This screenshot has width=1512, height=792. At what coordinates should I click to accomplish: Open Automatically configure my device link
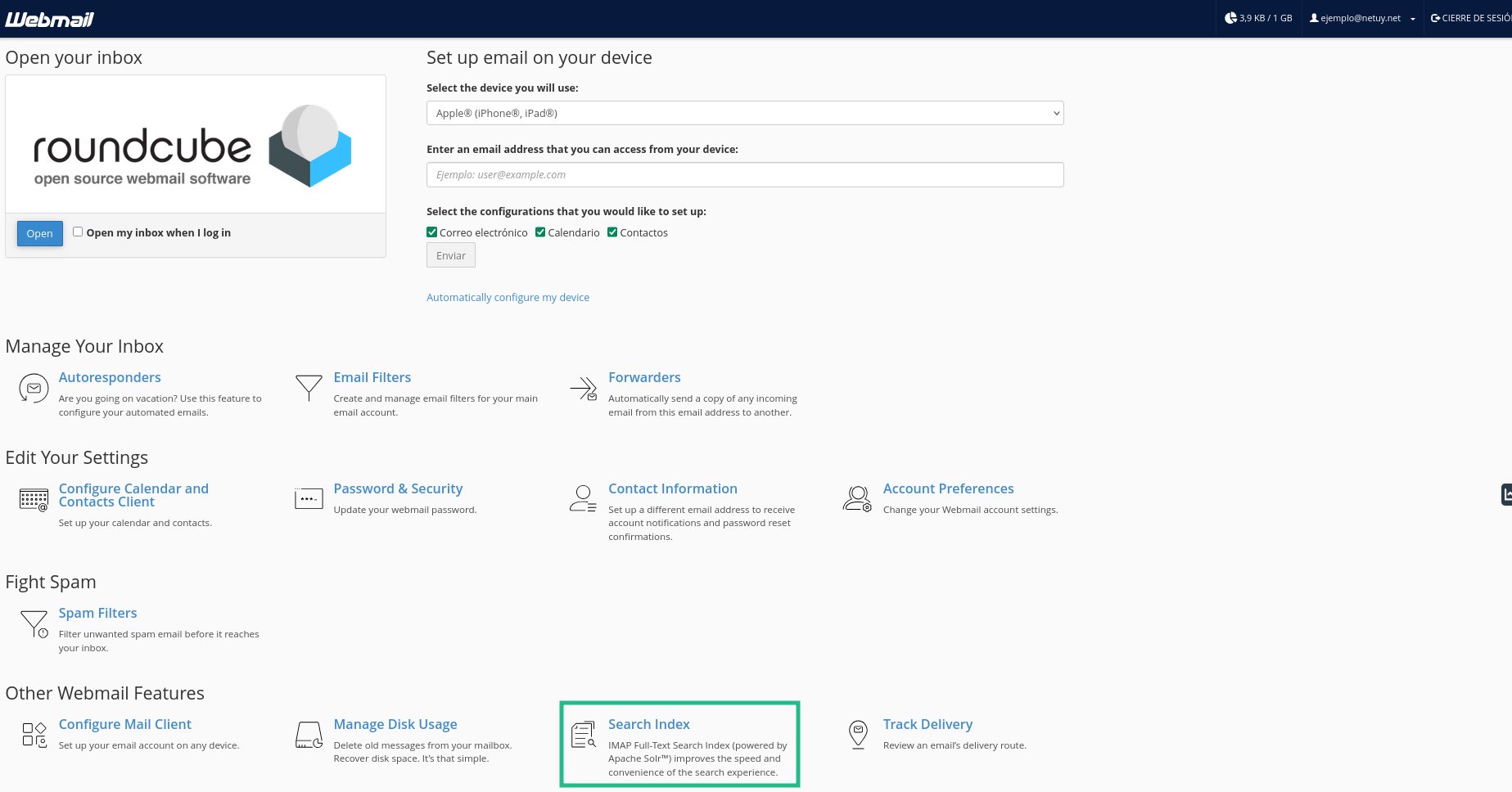click(508, 298)
